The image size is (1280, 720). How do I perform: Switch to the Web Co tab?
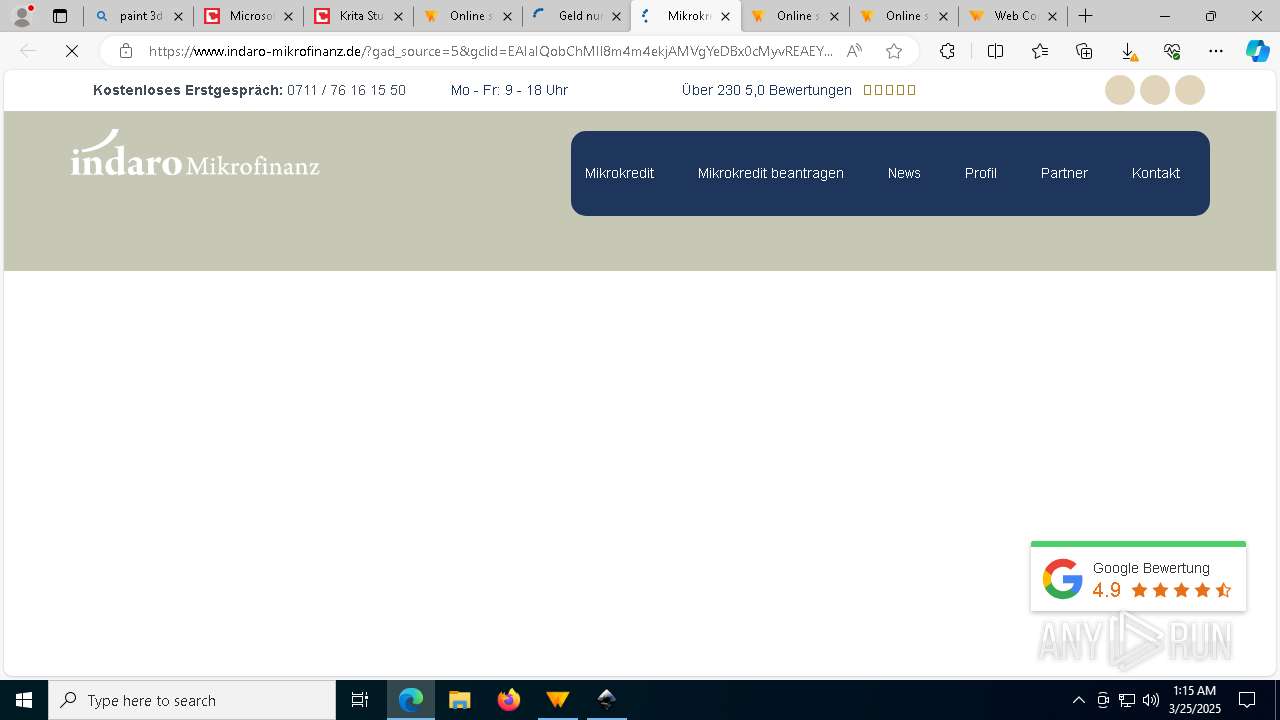click(x=1013, y=16)
